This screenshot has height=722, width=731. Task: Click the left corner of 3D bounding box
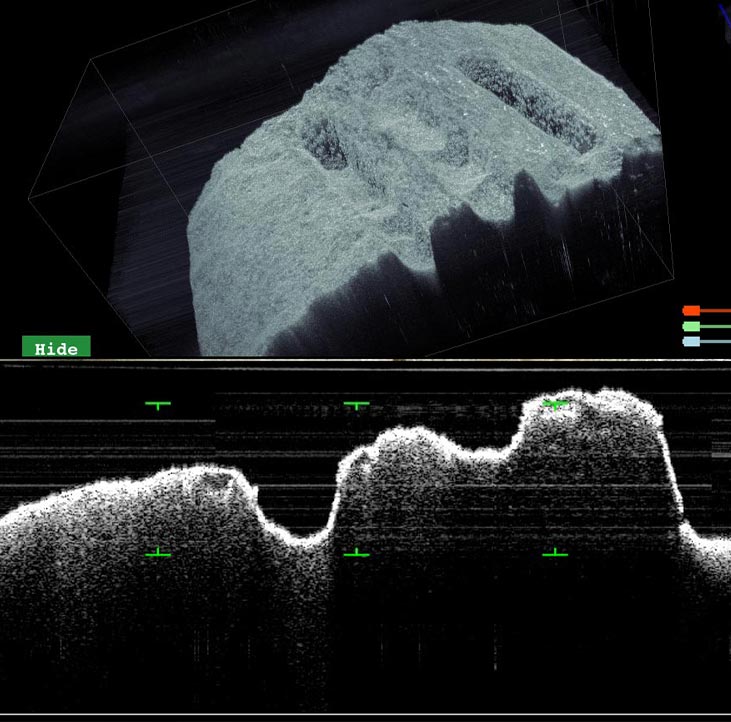[x=30, y=196]
